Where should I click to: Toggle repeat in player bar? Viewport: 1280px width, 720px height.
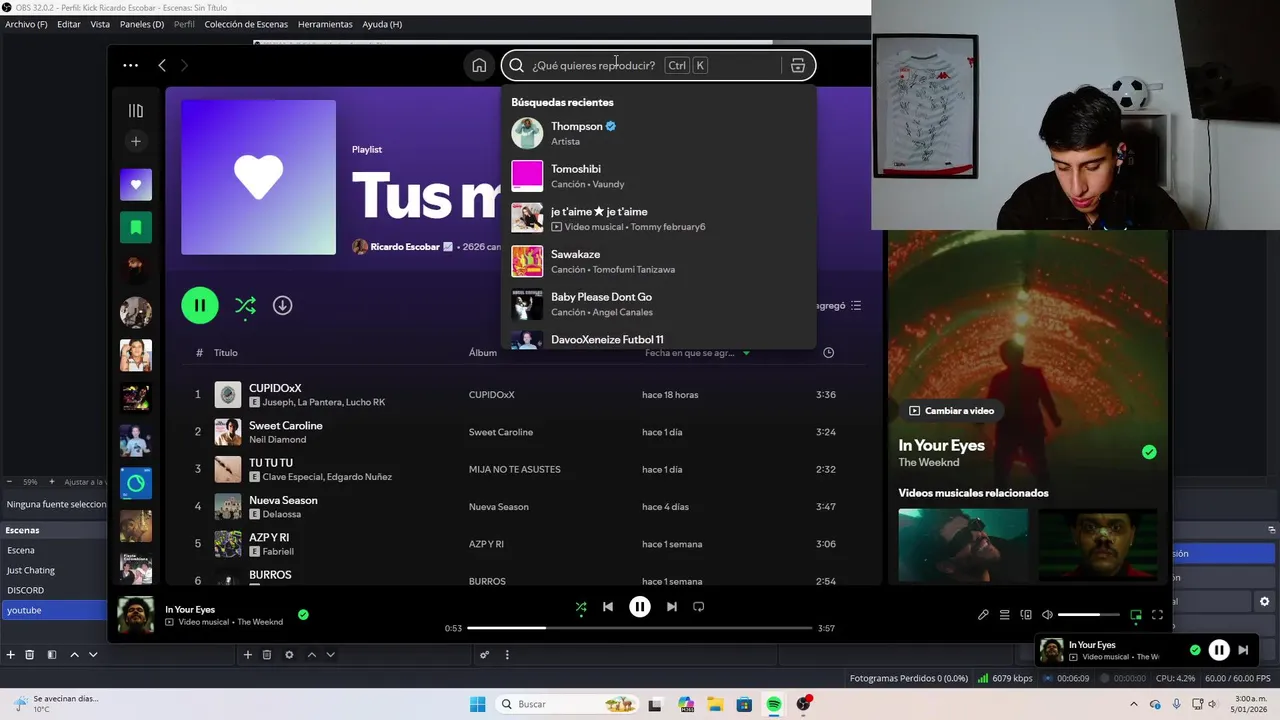[699, 607]
